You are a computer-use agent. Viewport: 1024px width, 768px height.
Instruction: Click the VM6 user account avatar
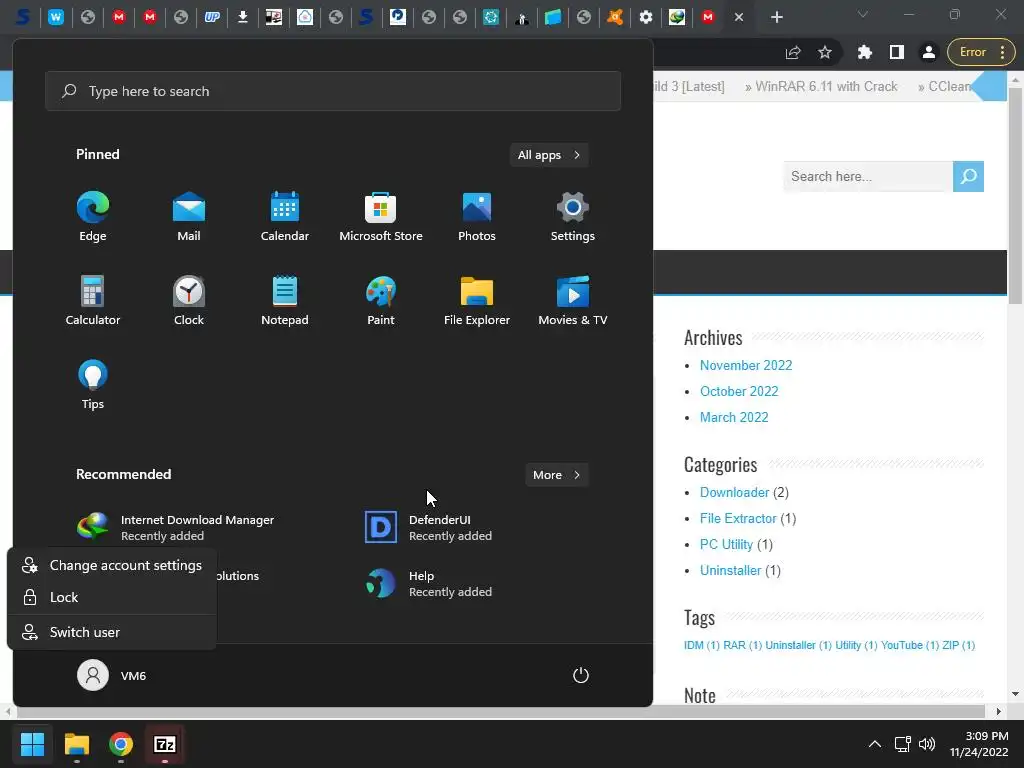click(93, 675)
